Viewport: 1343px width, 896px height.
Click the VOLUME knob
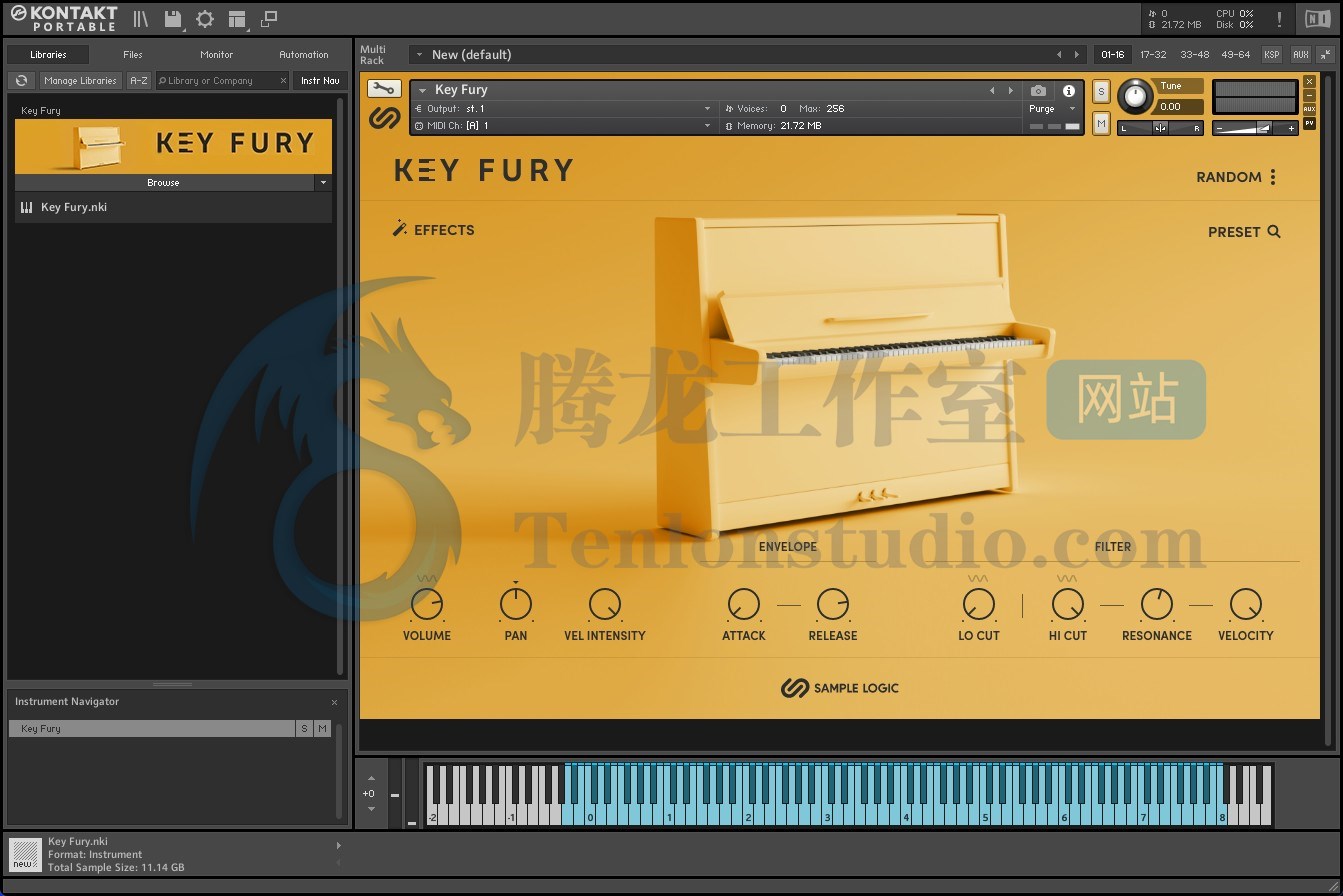[427, 604]
